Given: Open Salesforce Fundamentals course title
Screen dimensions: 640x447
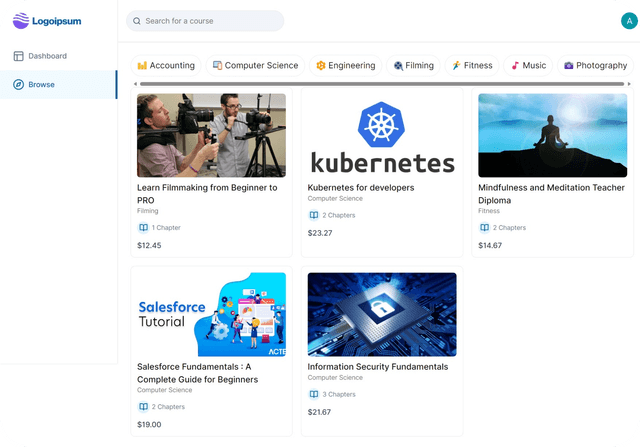Looking at the screenshot, I should coord(198,373).
